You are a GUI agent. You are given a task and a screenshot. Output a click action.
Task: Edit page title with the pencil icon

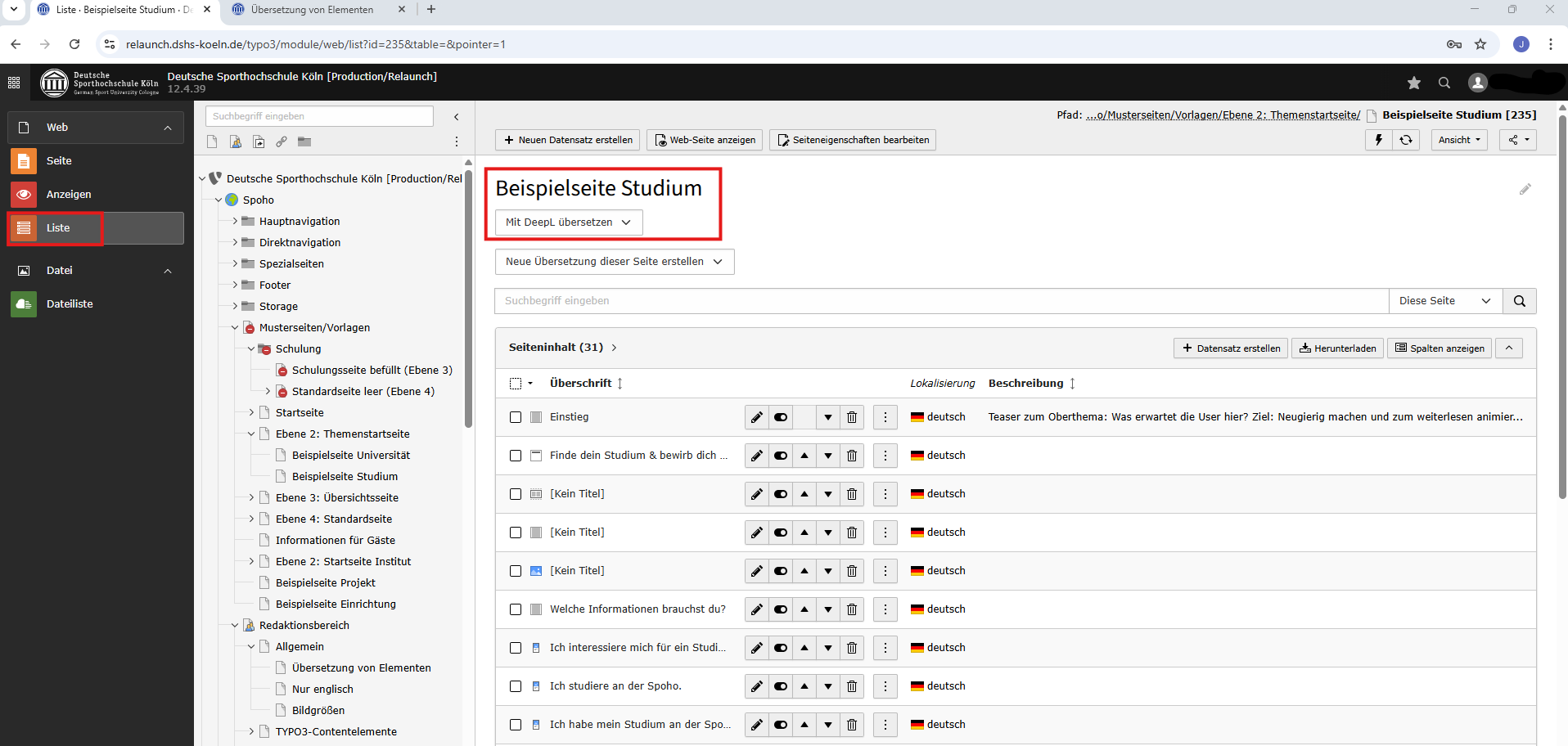[x=1525, y=190]
